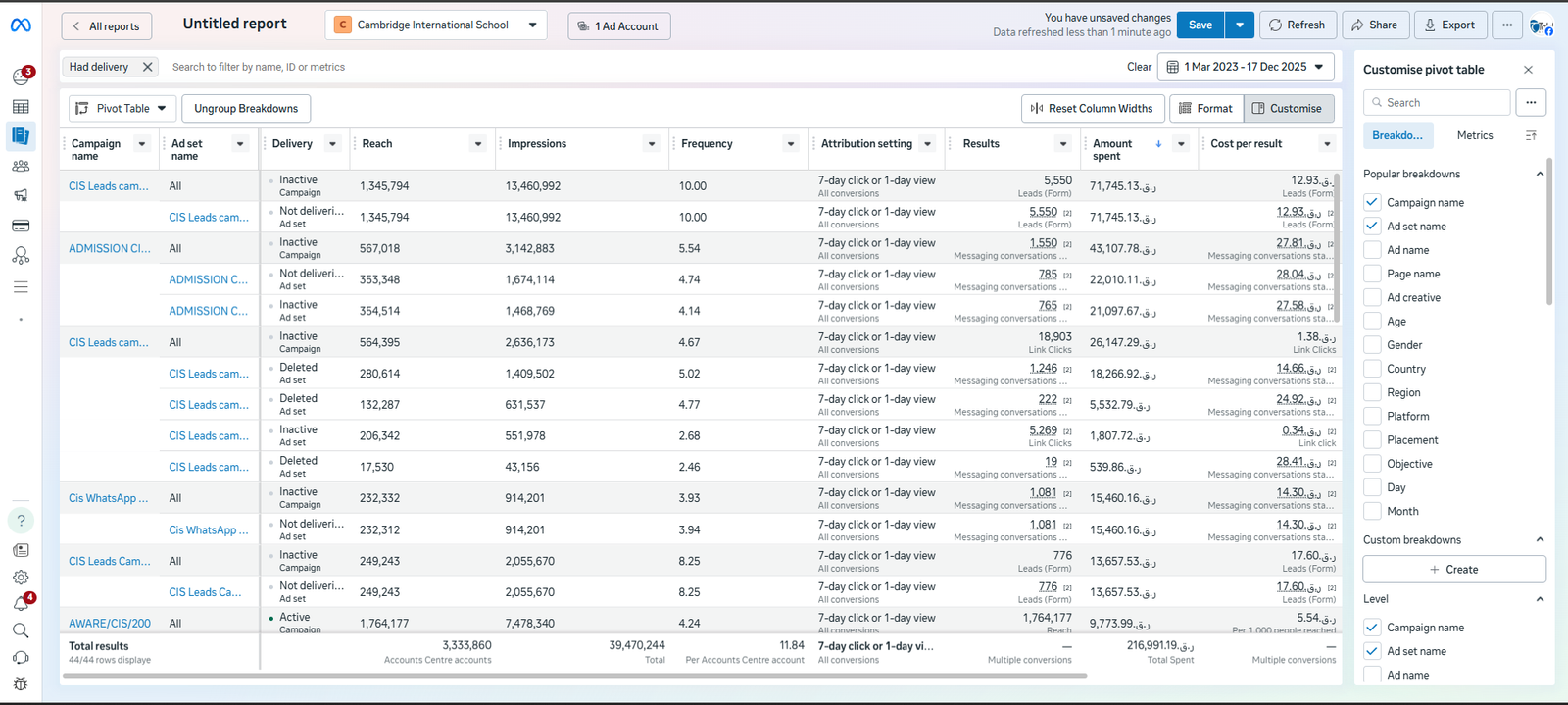Click the Ungroup Breakdowns button
The height and width of the screenshot is (705, 1568).
[246, 108]
